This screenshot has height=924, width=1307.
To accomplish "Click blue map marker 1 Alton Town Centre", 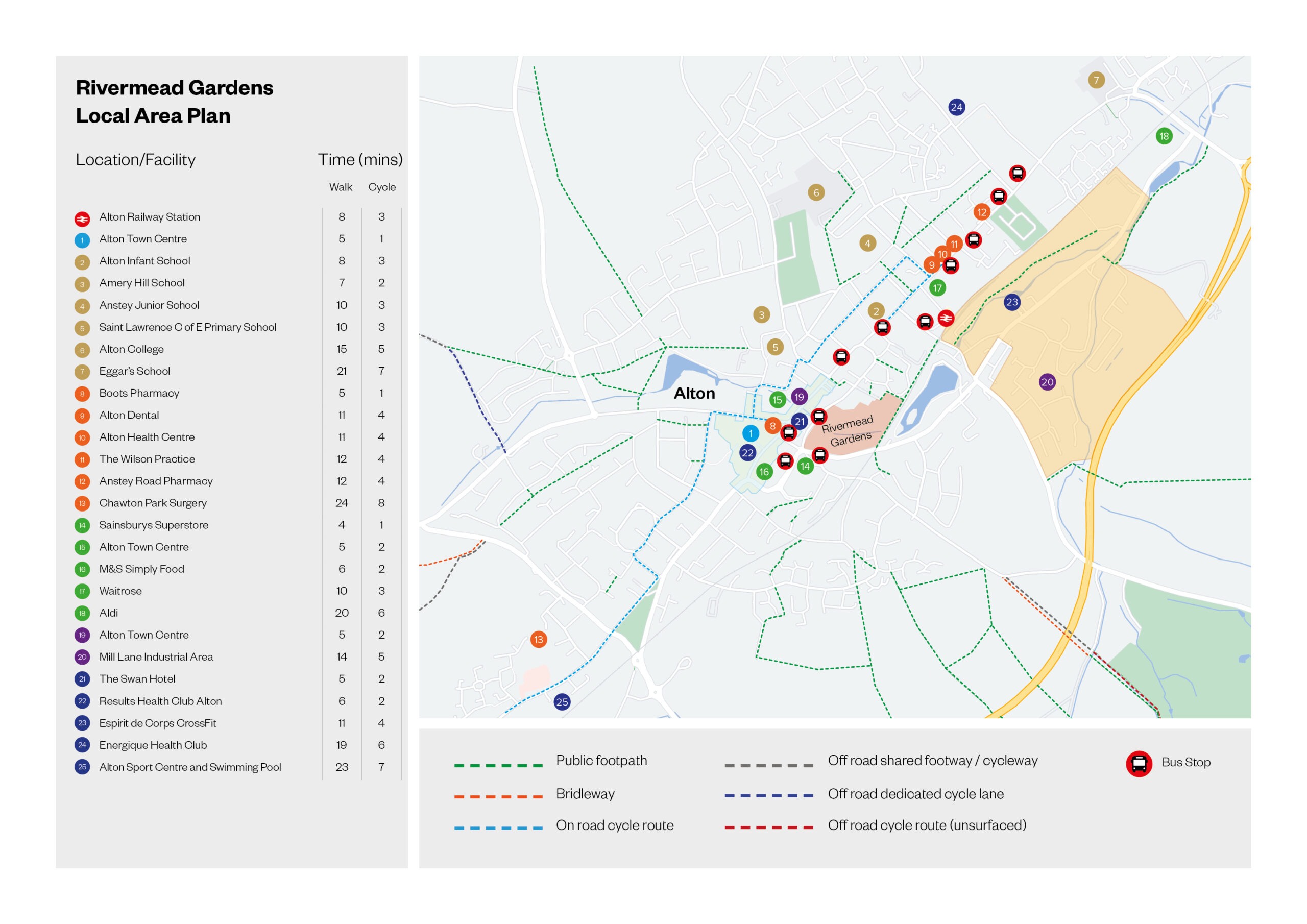I will tap(751, 433).
